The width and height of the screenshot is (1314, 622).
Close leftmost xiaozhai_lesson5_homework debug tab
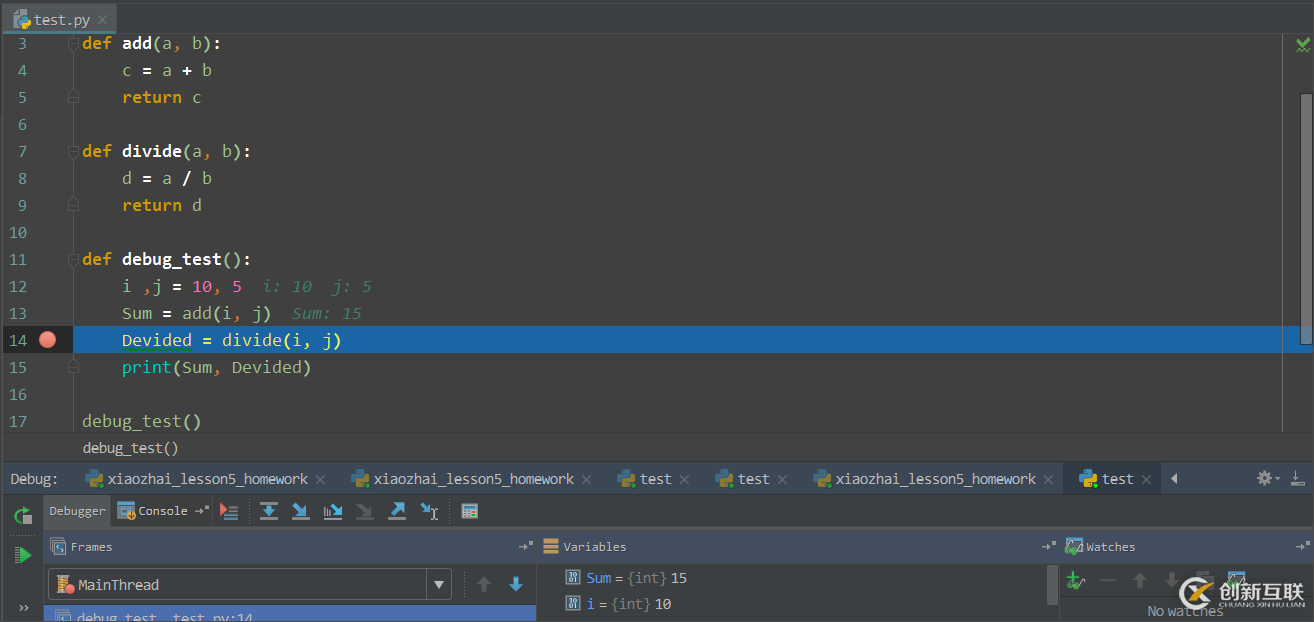click(x=319, y=480)
